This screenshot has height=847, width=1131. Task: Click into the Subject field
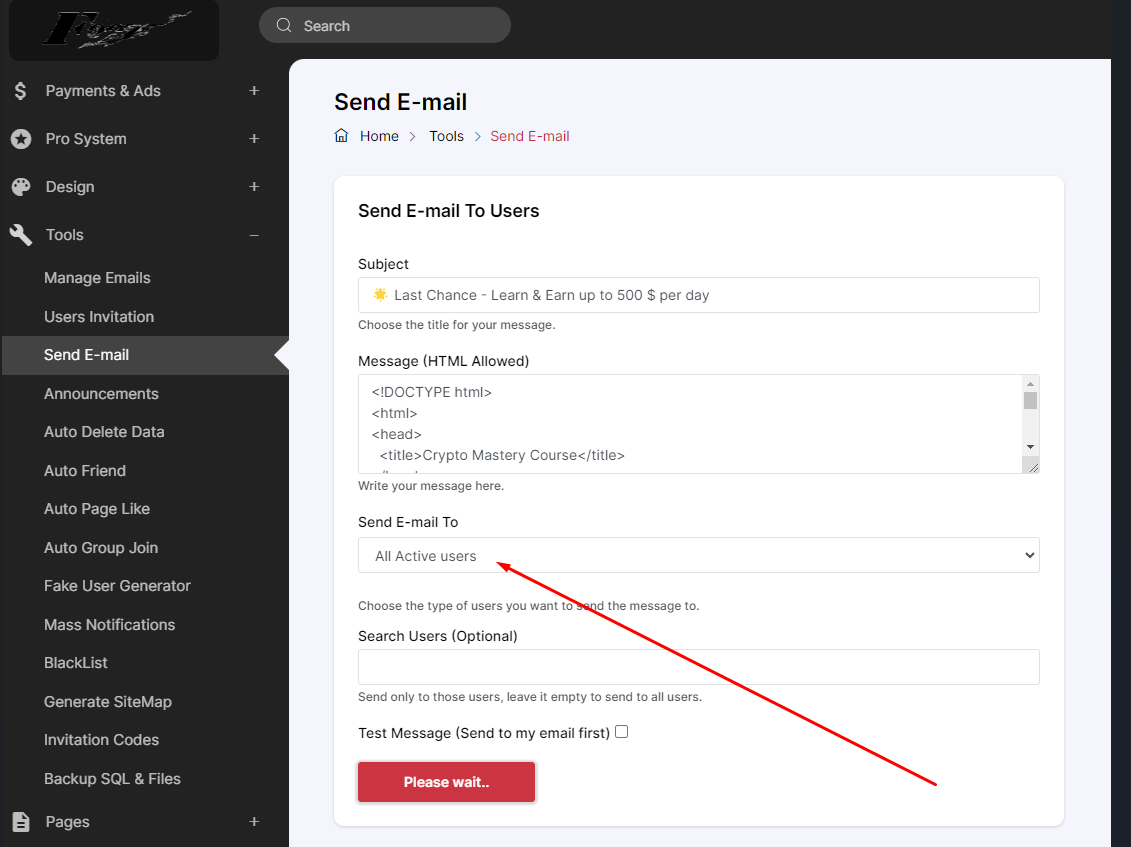pos(698,295)
